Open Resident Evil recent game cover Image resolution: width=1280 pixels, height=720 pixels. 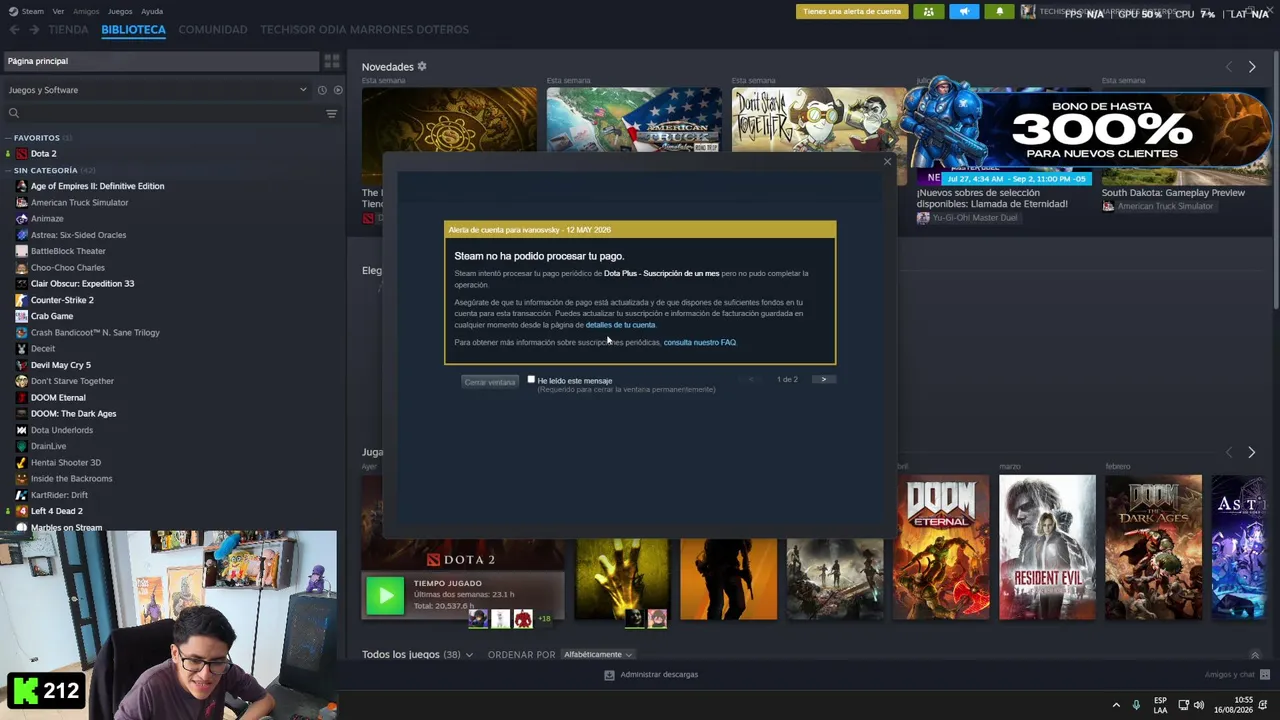[x=1047, y=547]
